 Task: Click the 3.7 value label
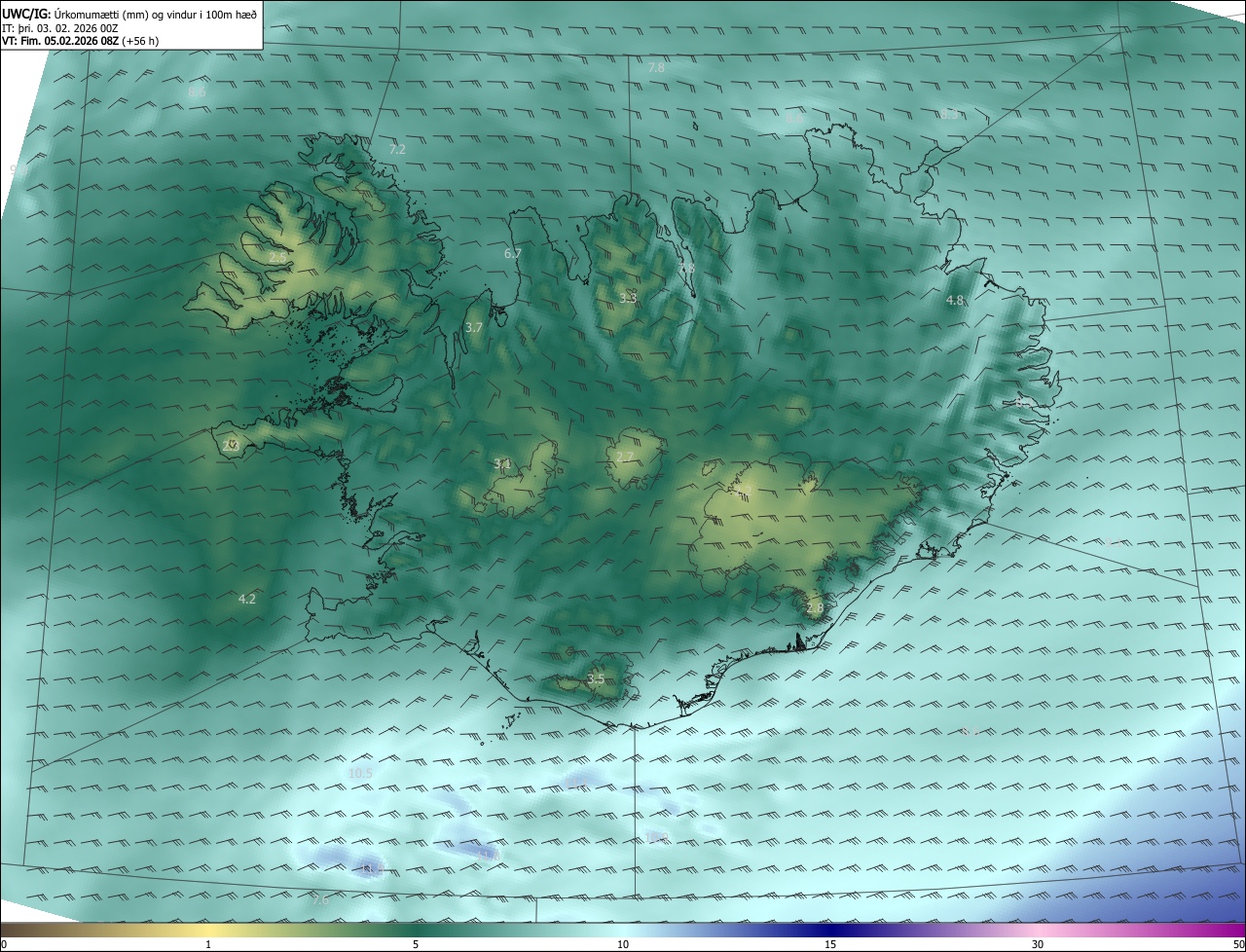tap(474, 328)
